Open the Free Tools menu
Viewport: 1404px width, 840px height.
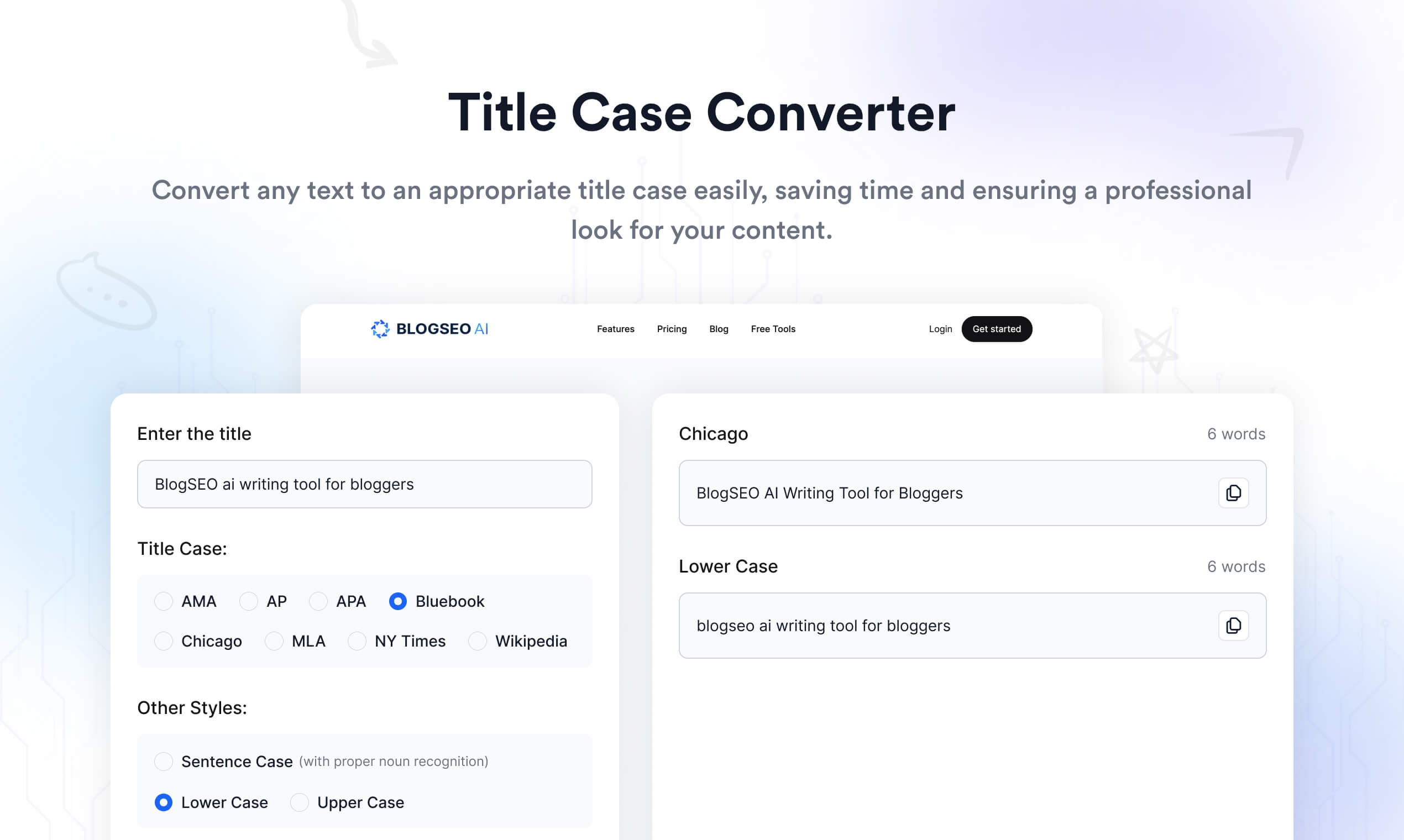coord(773,328)
